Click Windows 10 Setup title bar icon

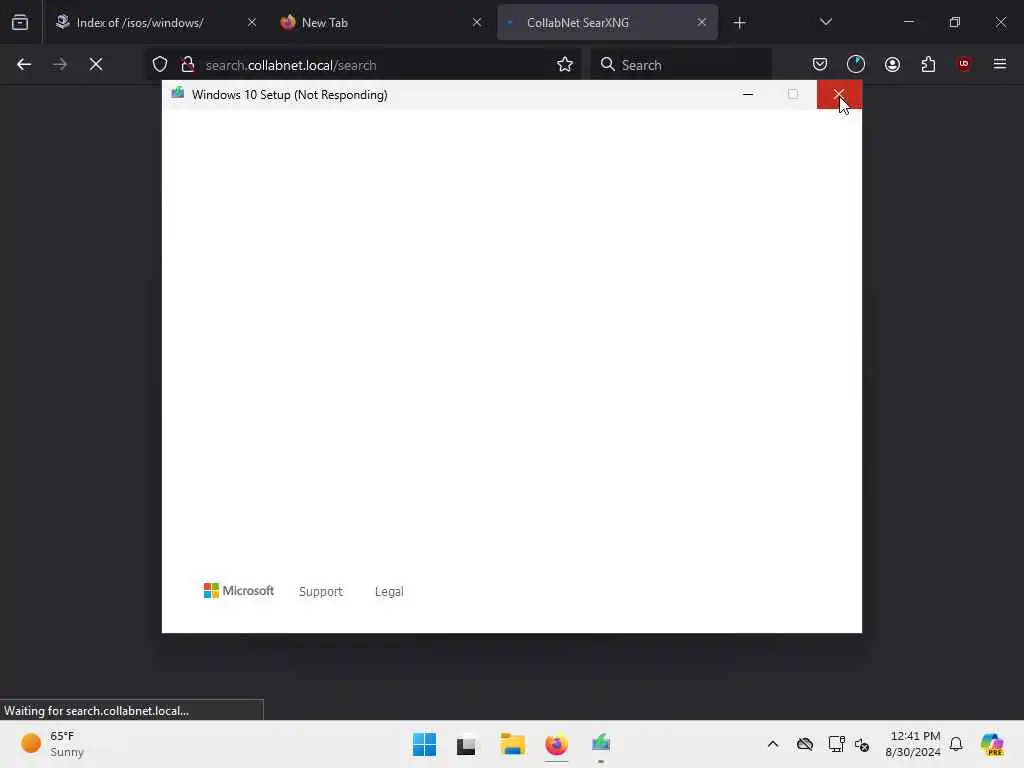click(x=178, y=93)
